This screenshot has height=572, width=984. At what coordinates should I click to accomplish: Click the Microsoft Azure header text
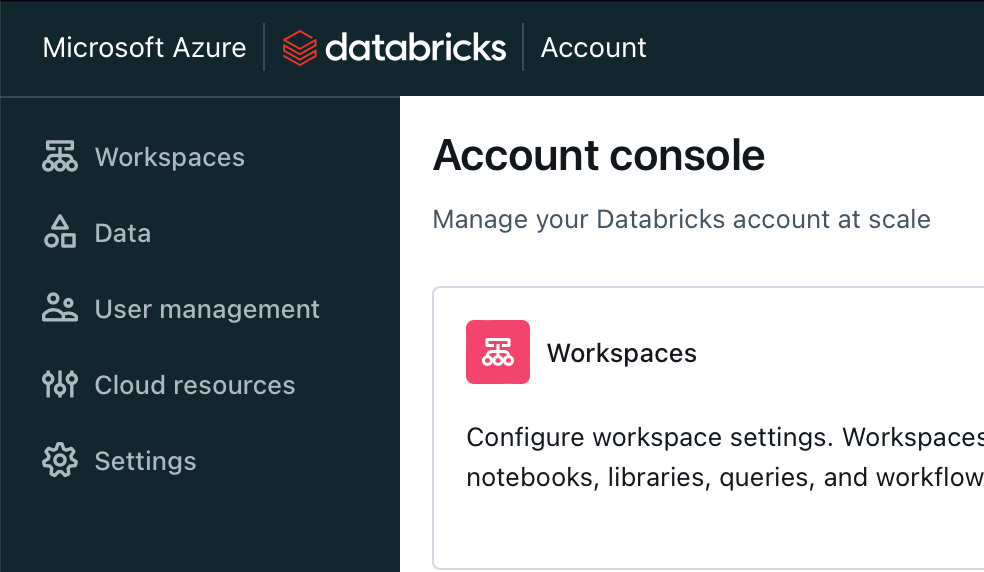point(144,48)
